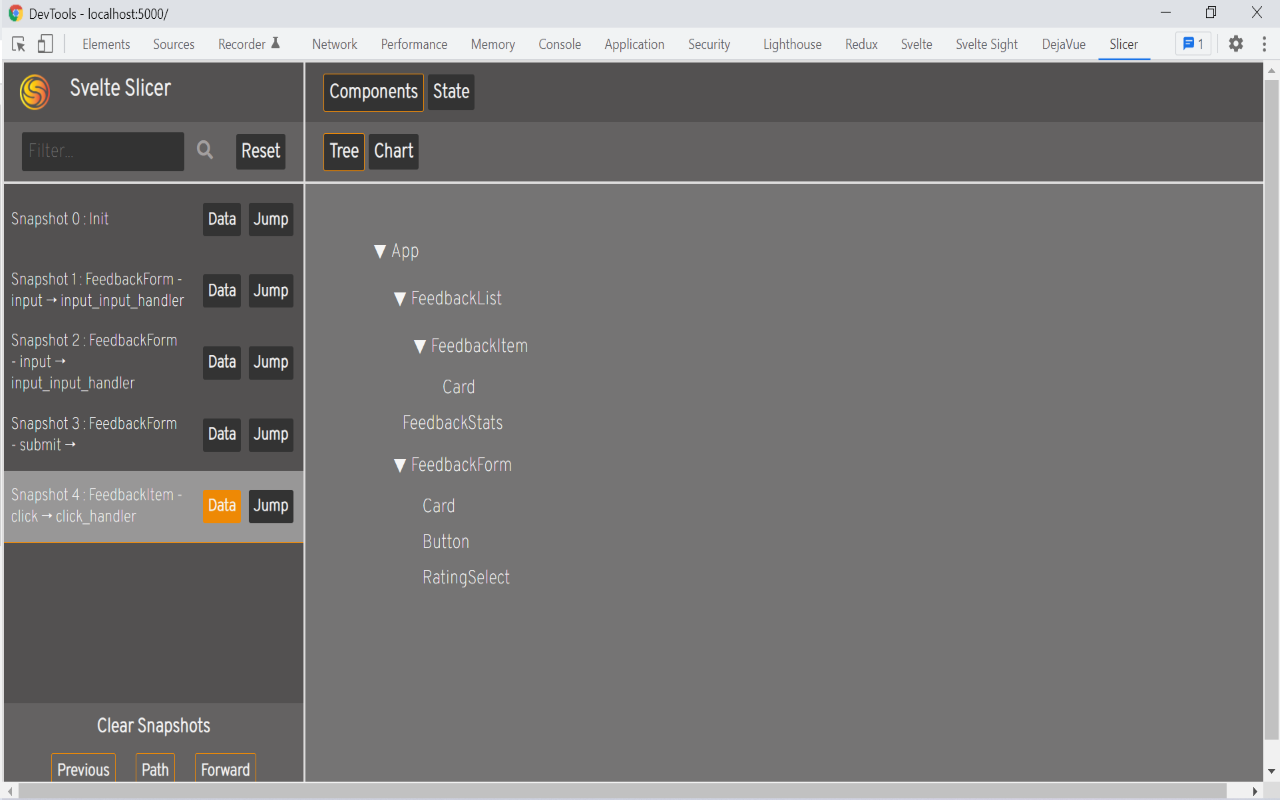Image resolution: width=1280 pixels, height=800 pixels.
Task: Collapse the FeedbackItem tree node
Action: [x=420, y=346]
